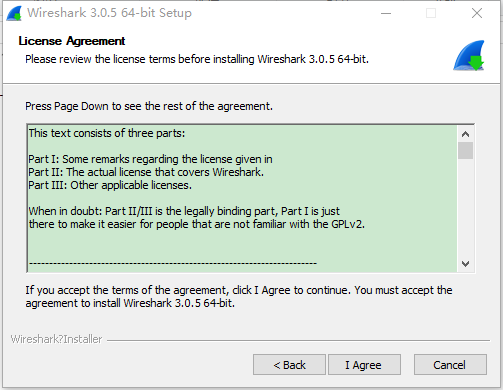Viewport: 503px width, 390px height.
Task: Minimize the Wireshark Setup window
Action: [386, 13]
